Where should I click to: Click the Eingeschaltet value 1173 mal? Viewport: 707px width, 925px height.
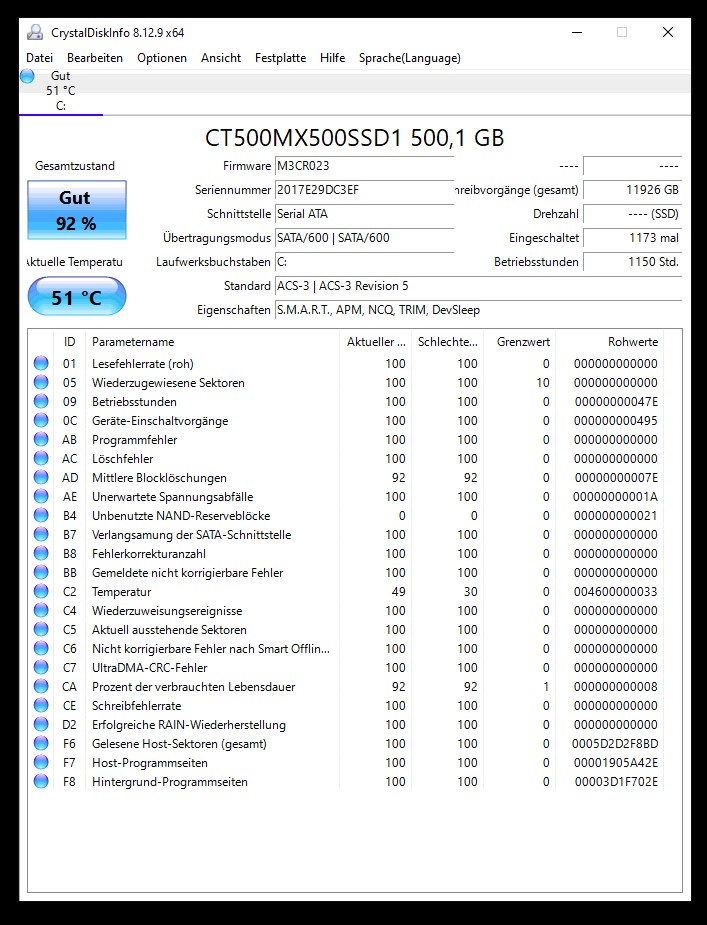coord(632,238)
